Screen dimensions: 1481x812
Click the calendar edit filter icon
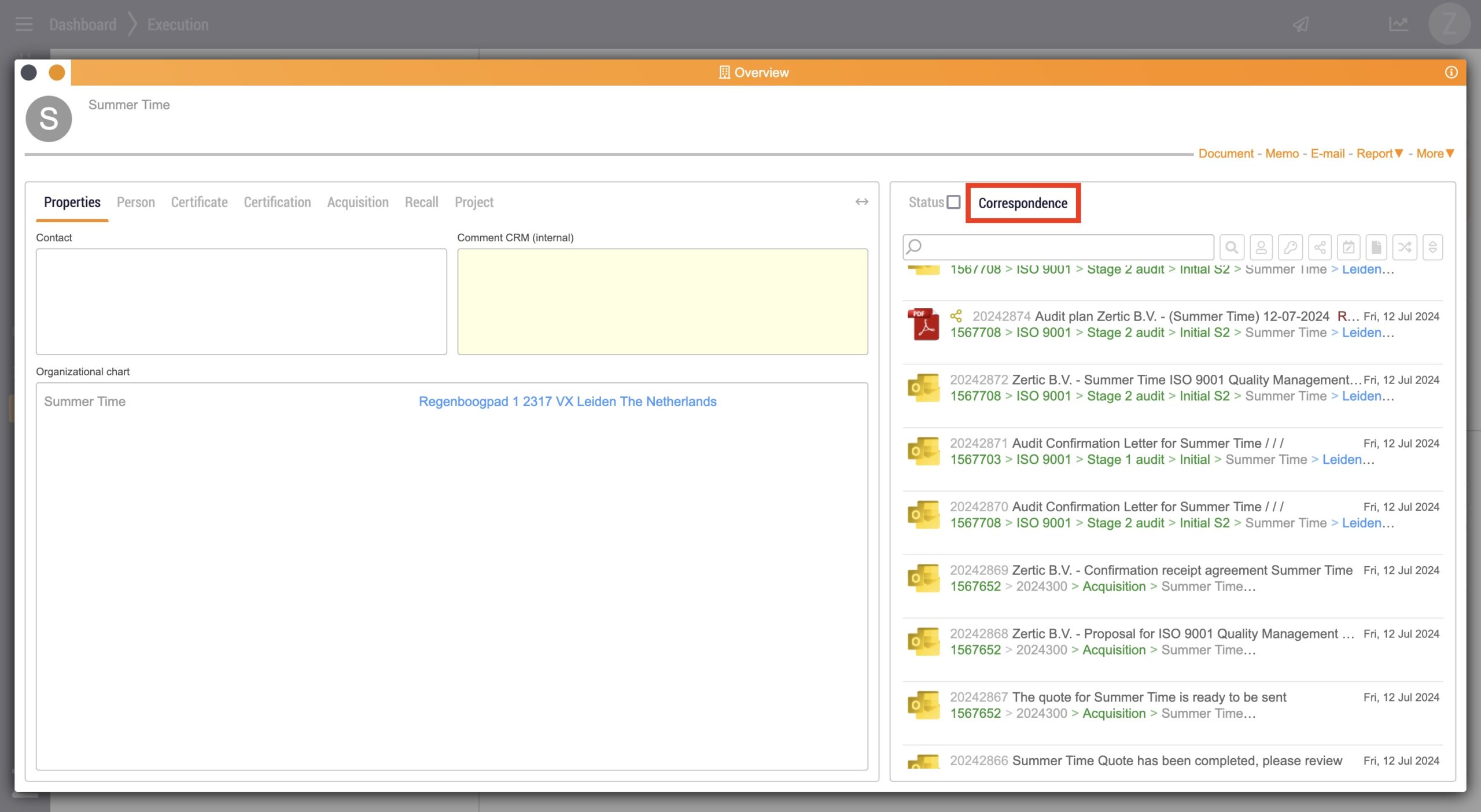coord(1349,248)
